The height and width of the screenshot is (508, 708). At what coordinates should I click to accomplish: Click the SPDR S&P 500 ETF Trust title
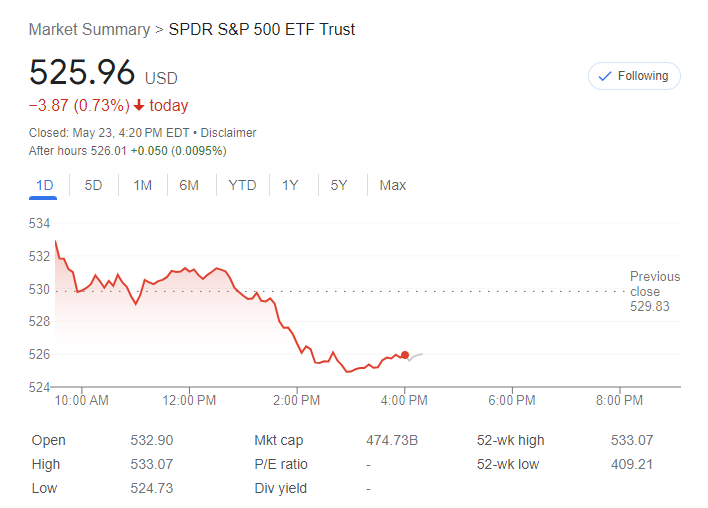[x=261, y=29]
